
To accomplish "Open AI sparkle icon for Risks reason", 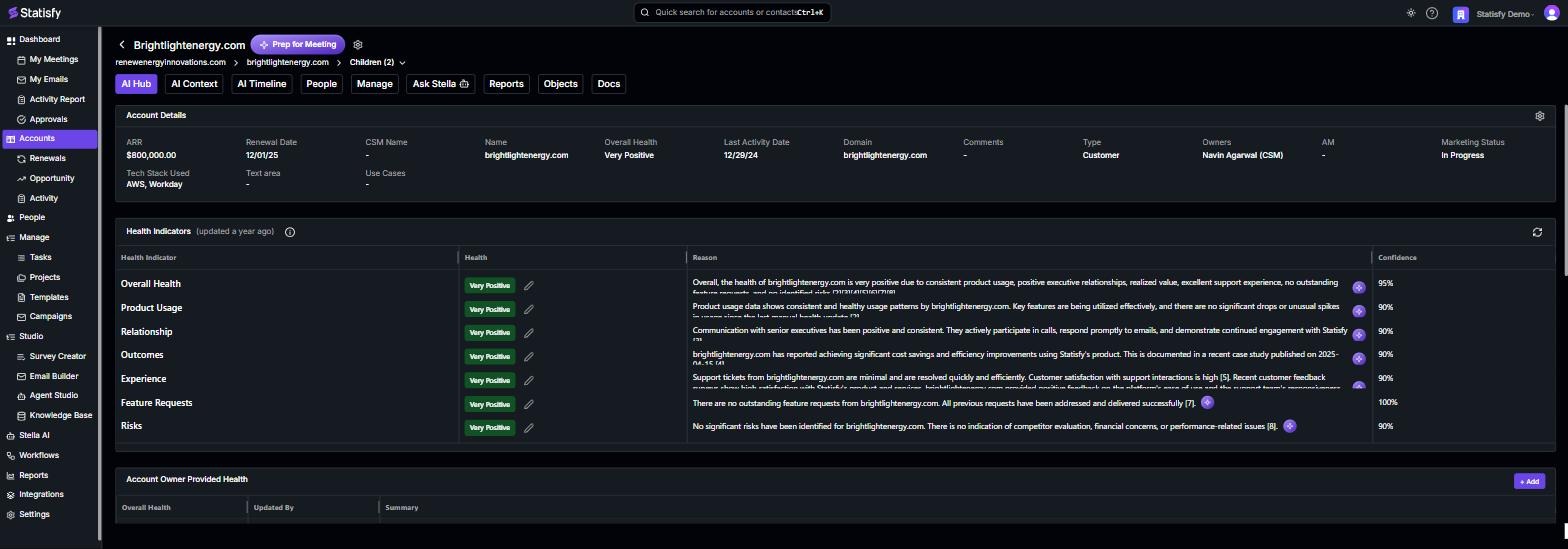I will point(1289,426).
